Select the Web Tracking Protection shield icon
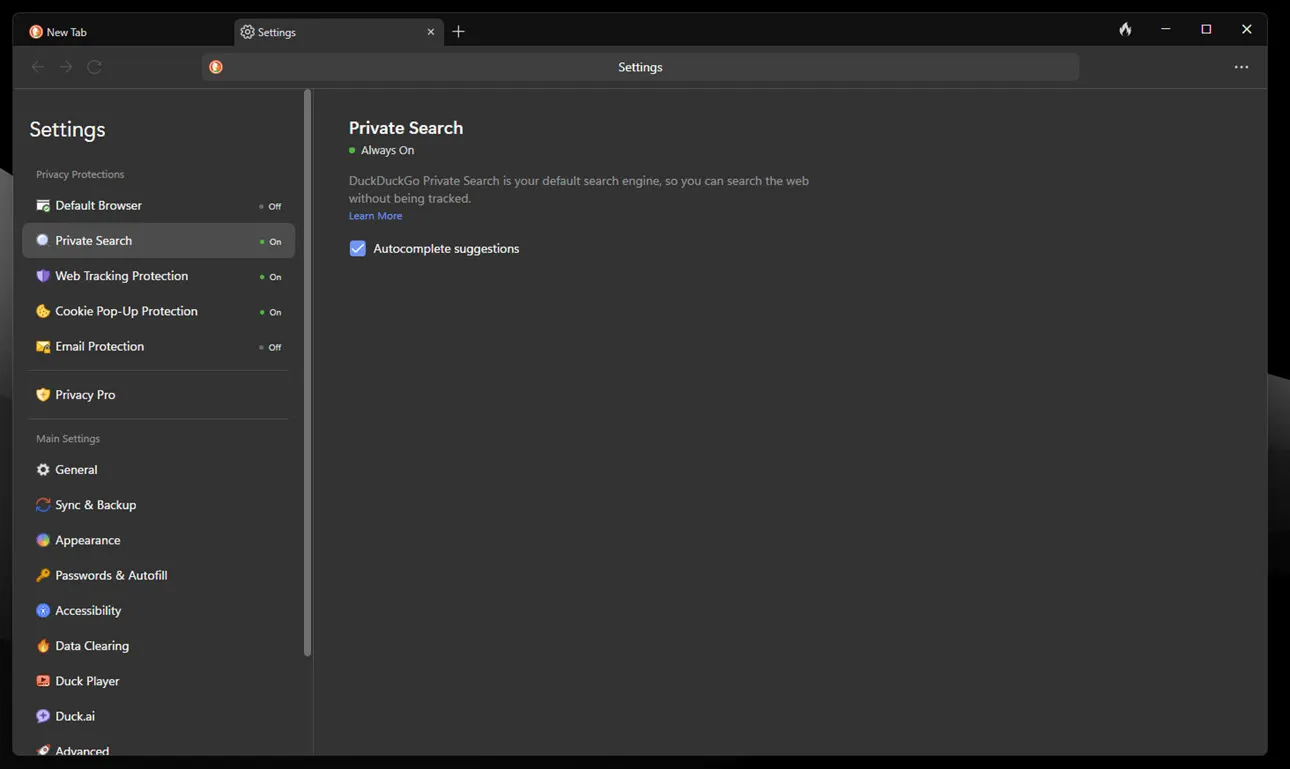The width and height of the screenshot is (1290, 769). [x=42, y=275]
